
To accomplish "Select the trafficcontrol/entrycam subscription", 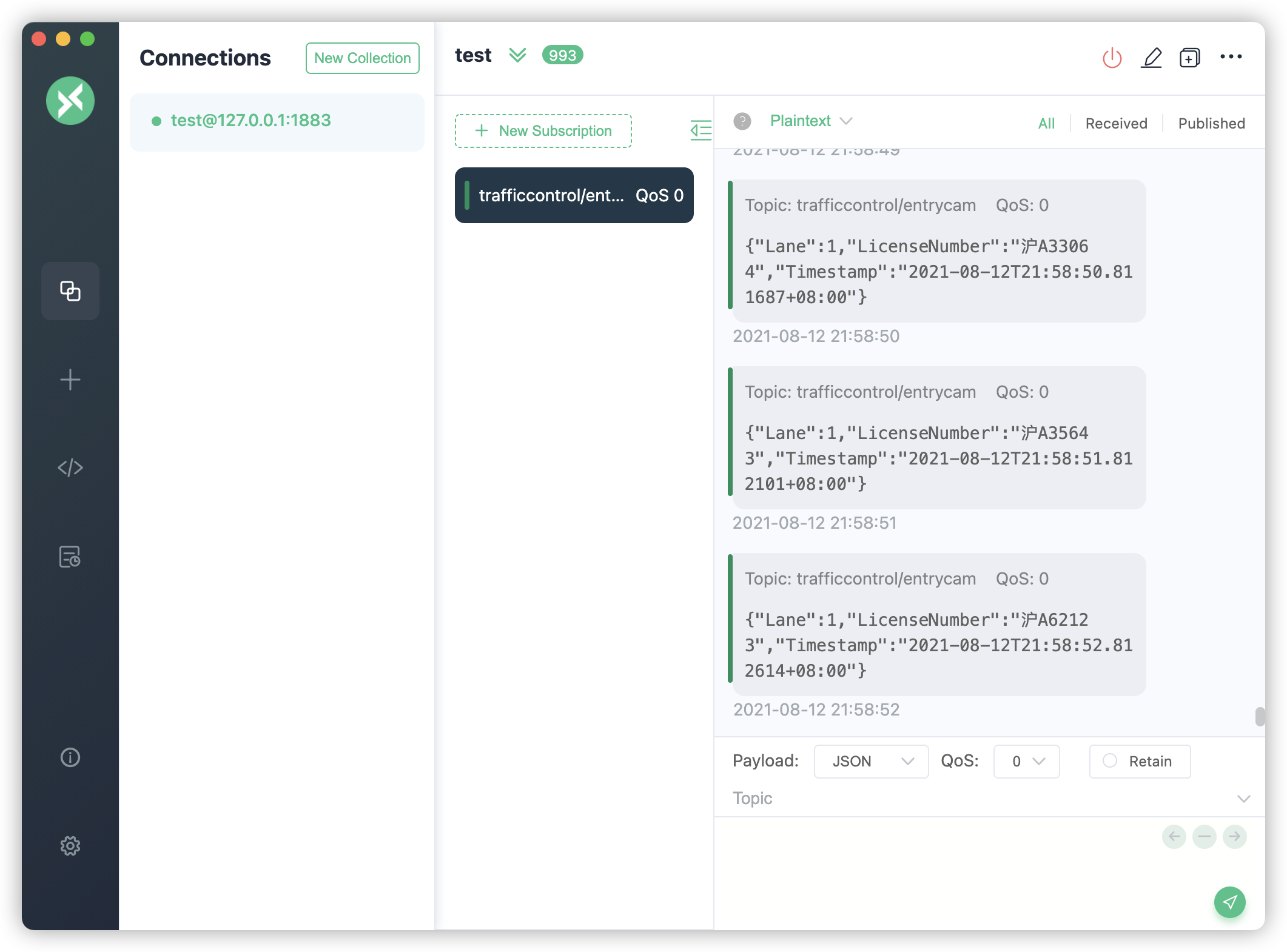I will [x=574, y=195].
